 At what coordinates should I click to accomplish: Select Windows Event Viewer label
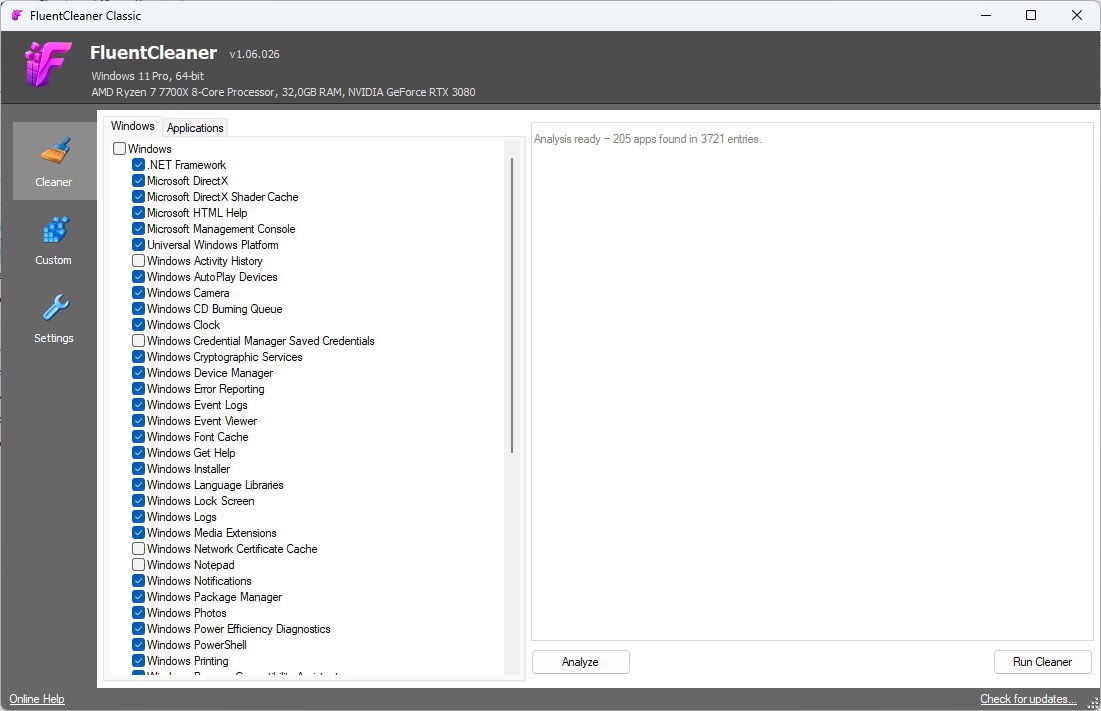[x=202, y=421]
